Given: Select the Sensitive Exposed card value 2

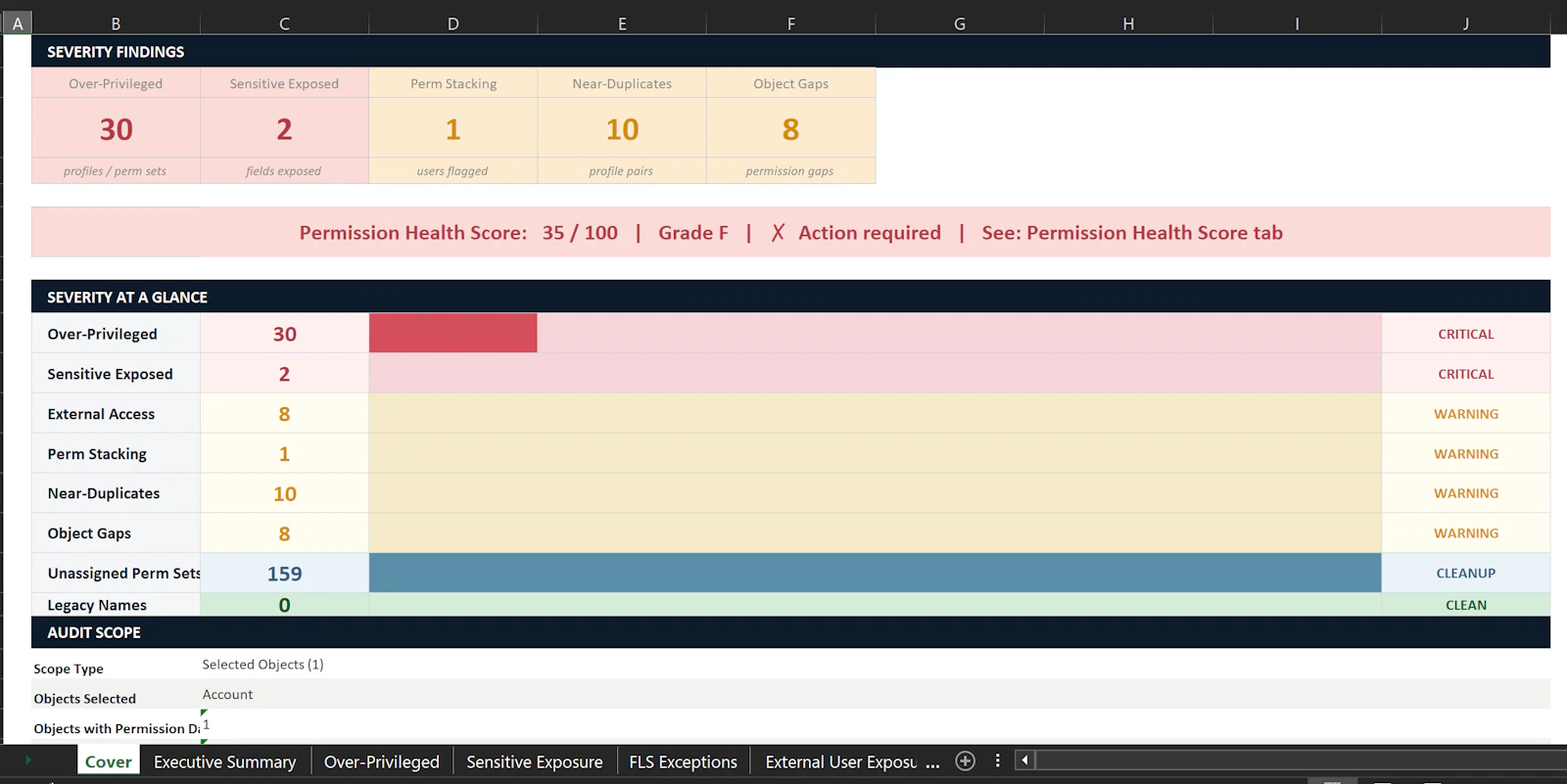Looking at the screenshot, I should (284, 128).
